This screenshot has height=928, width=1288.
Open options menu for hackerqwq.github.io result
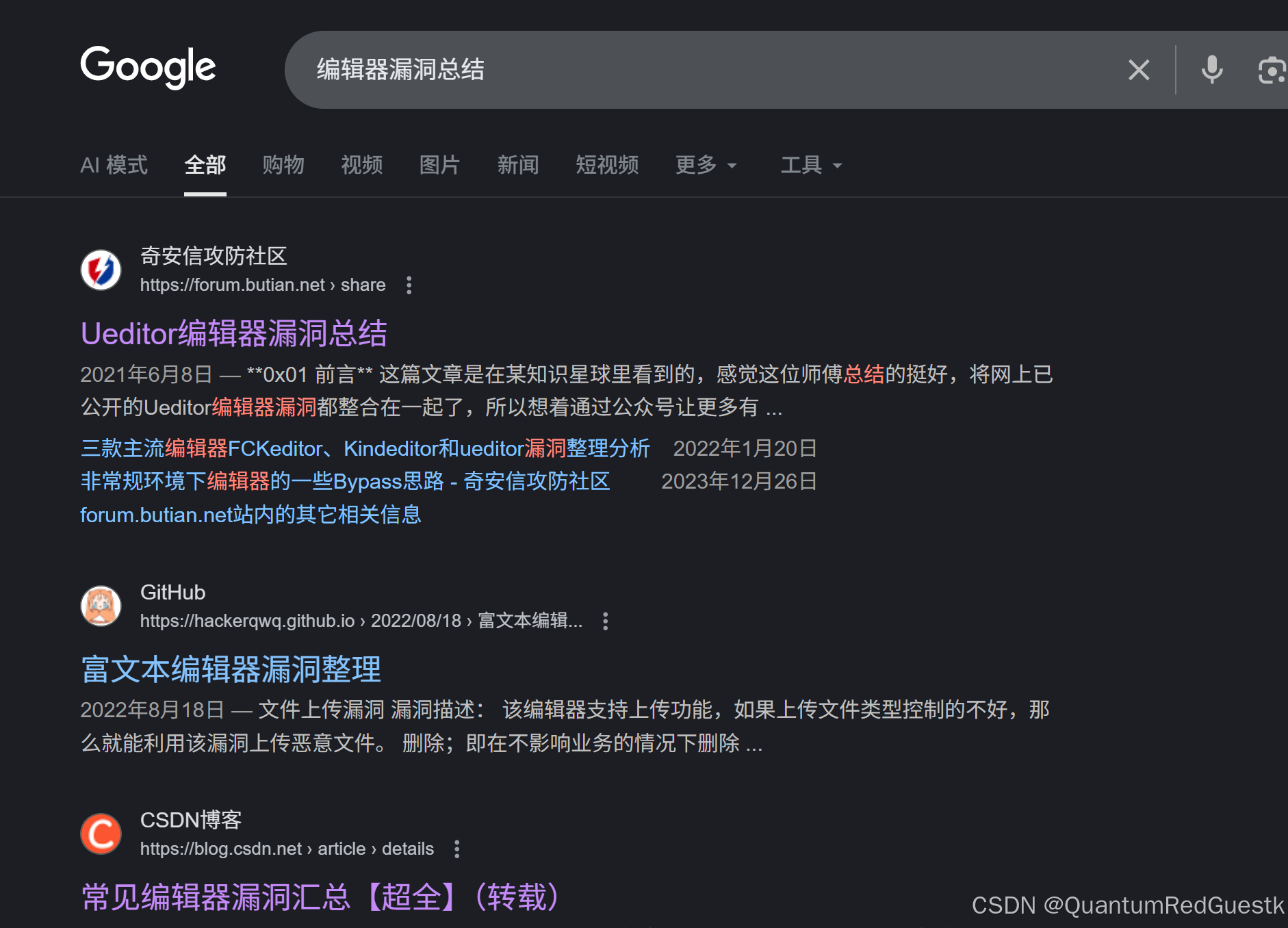(605, 621)
